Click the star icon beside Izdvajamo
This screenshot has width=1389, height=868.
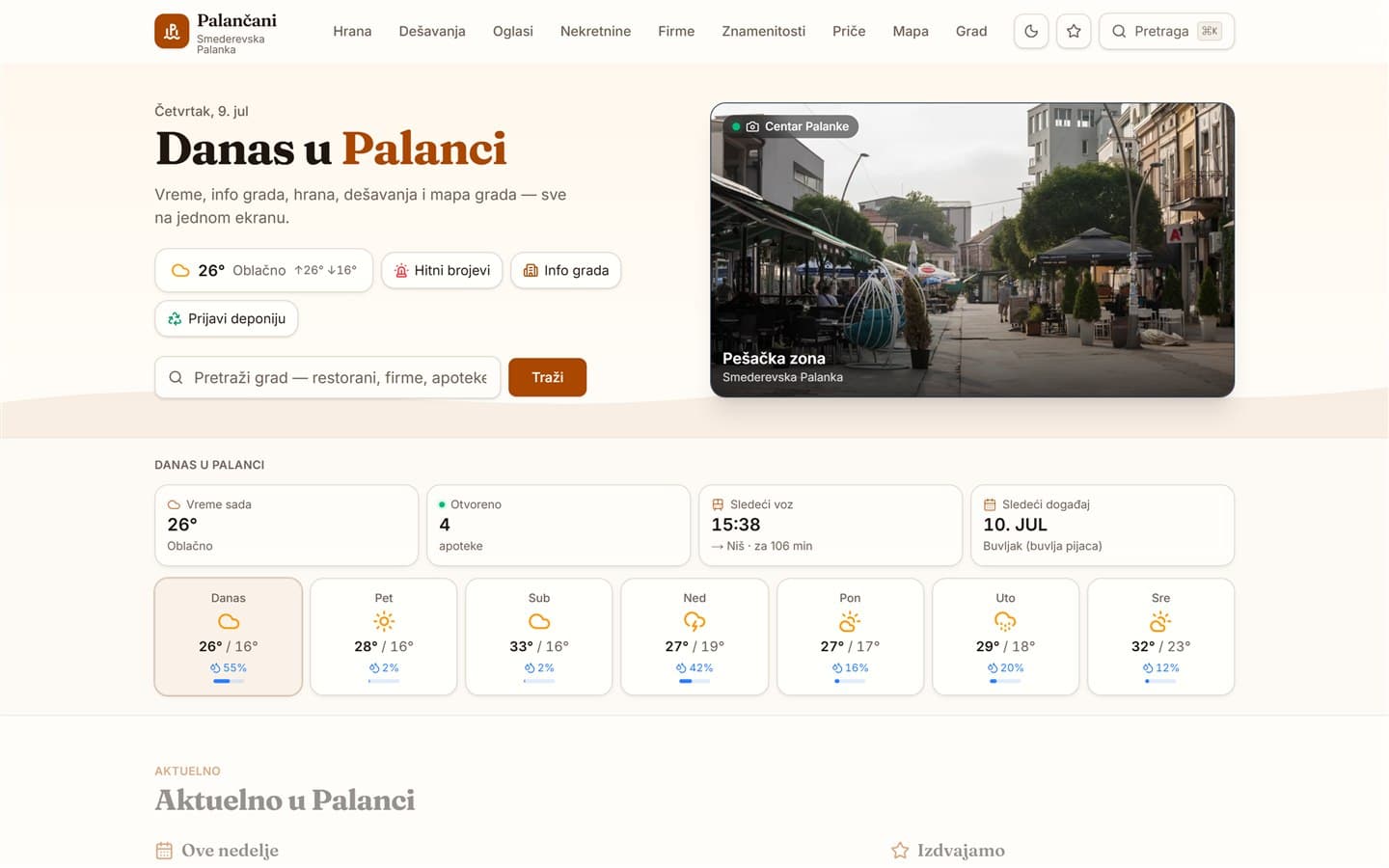(x=900, y=851)
